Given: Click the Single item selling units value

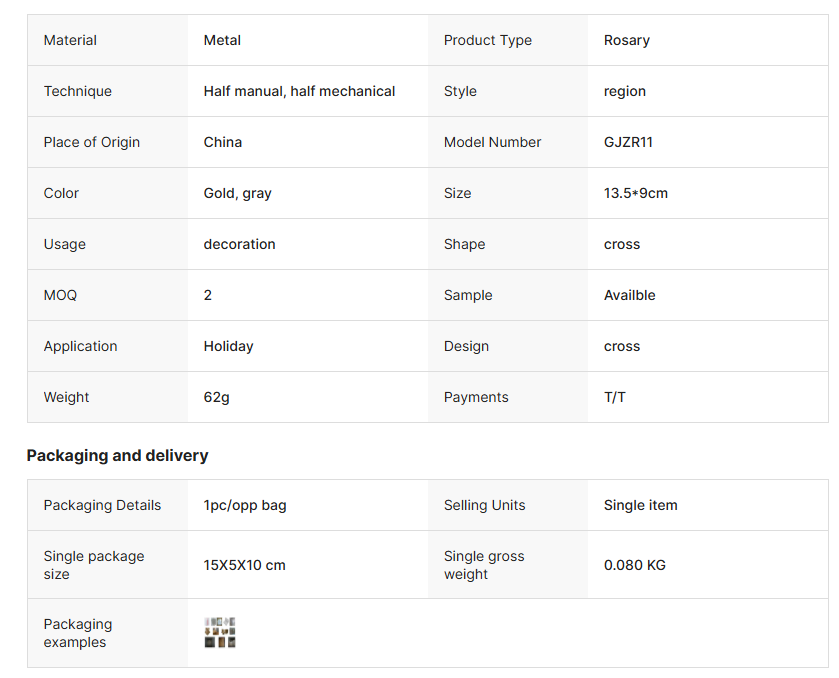Looking at the screenshot, I should 640,505.
